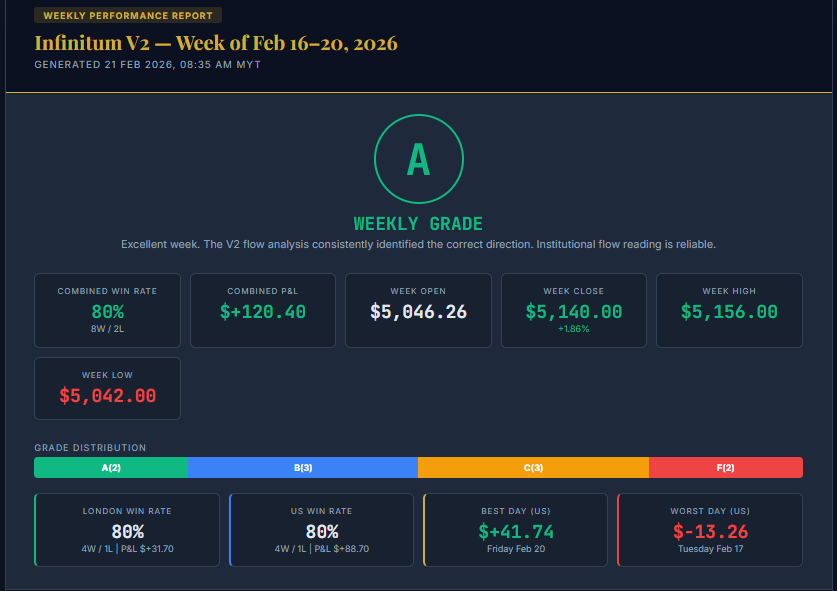Select the Week Close price card
The width and height of the screenshot is (837, 591).
[x=574, y=310]
